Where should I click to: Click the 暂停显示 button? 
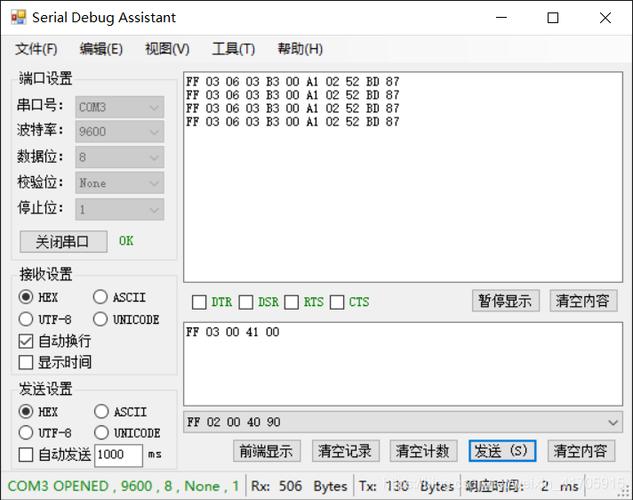coord(505,301)
